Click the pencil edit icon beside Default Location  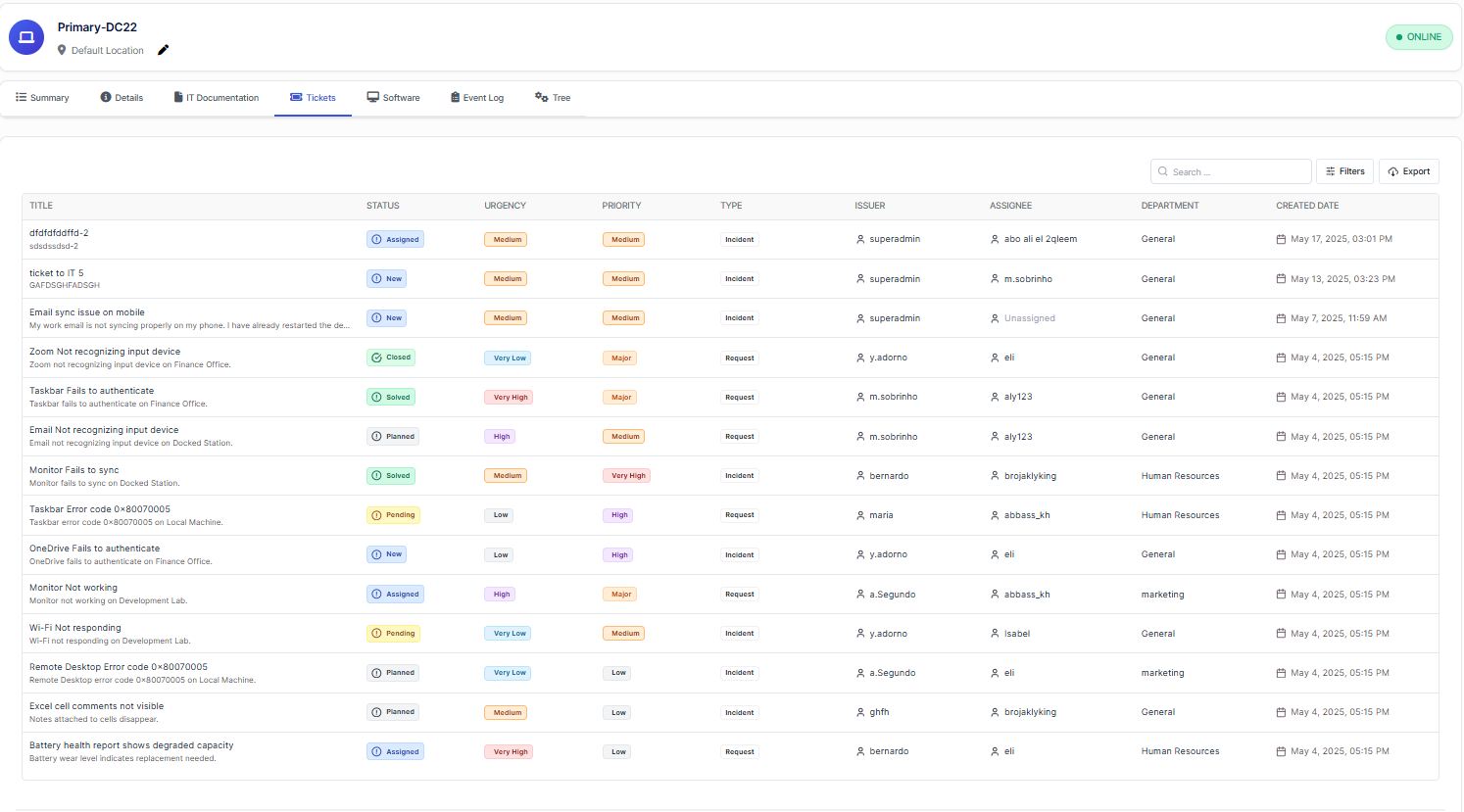coord(164,50)
